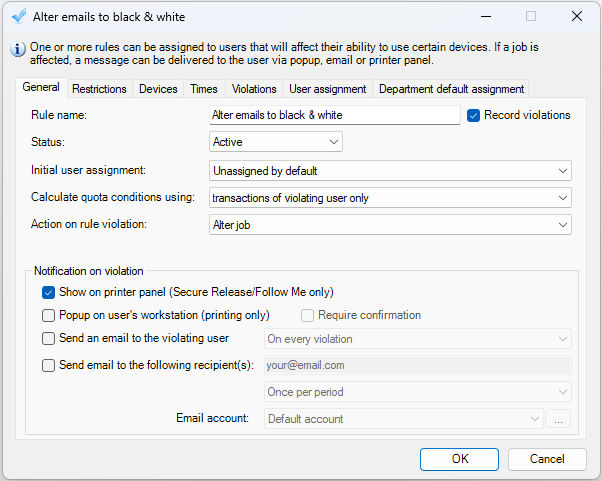This screenshot has width=602, height=481.
Task: Open the Calculate quota conditions dropdown
Action: click(390, 198)
